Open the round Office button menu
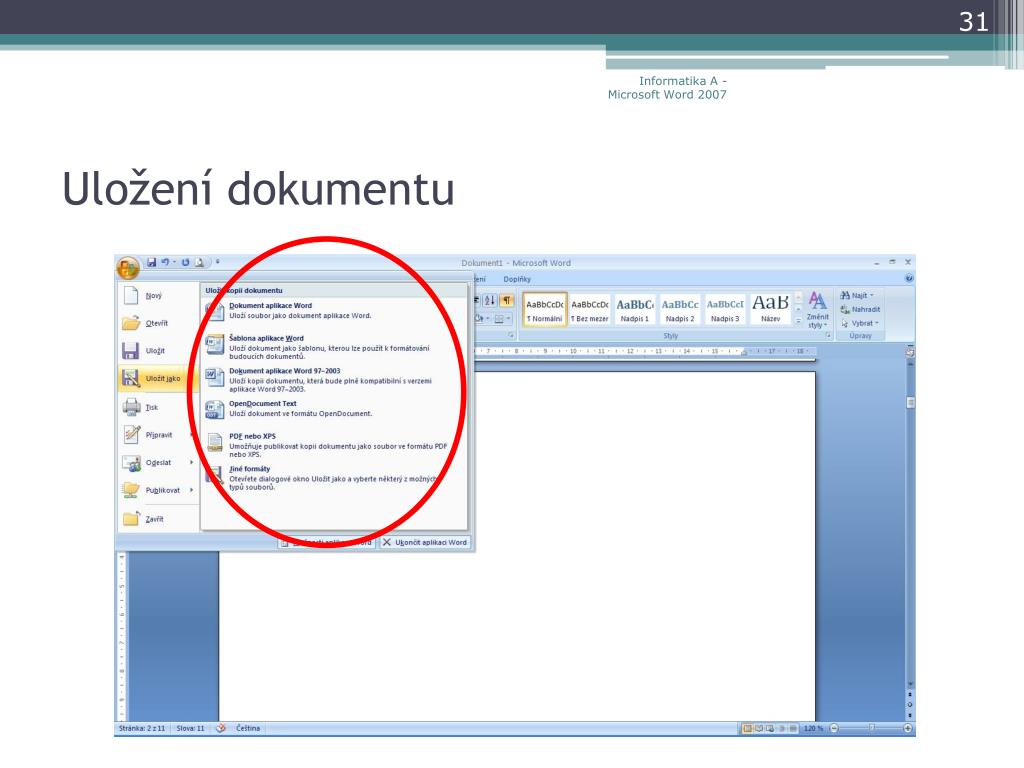 pos(127,267)
